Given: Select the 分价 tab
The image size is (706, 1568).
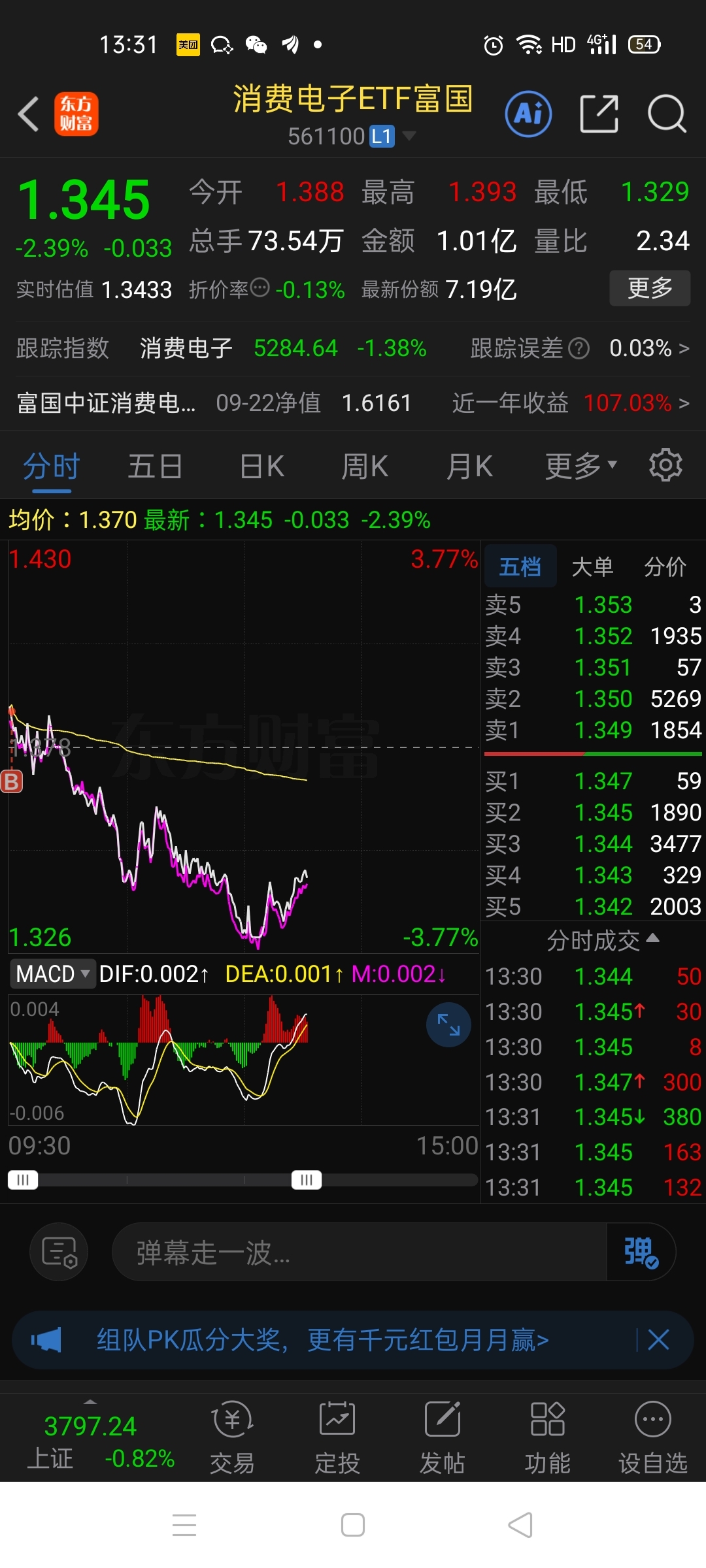Looking at the screenshot, I should click(x=665, y=566).
